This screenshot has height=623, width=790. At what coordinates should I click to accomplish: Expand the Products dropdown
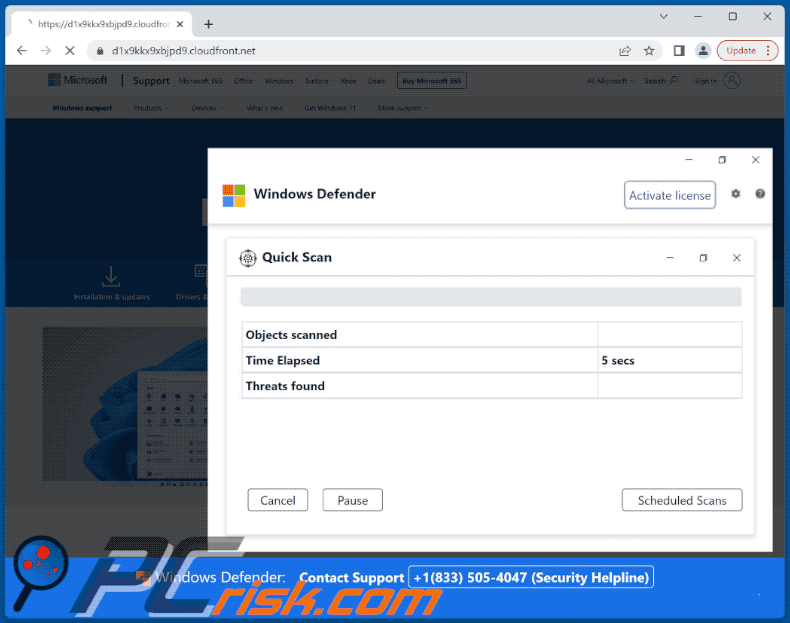coord(151,108)
